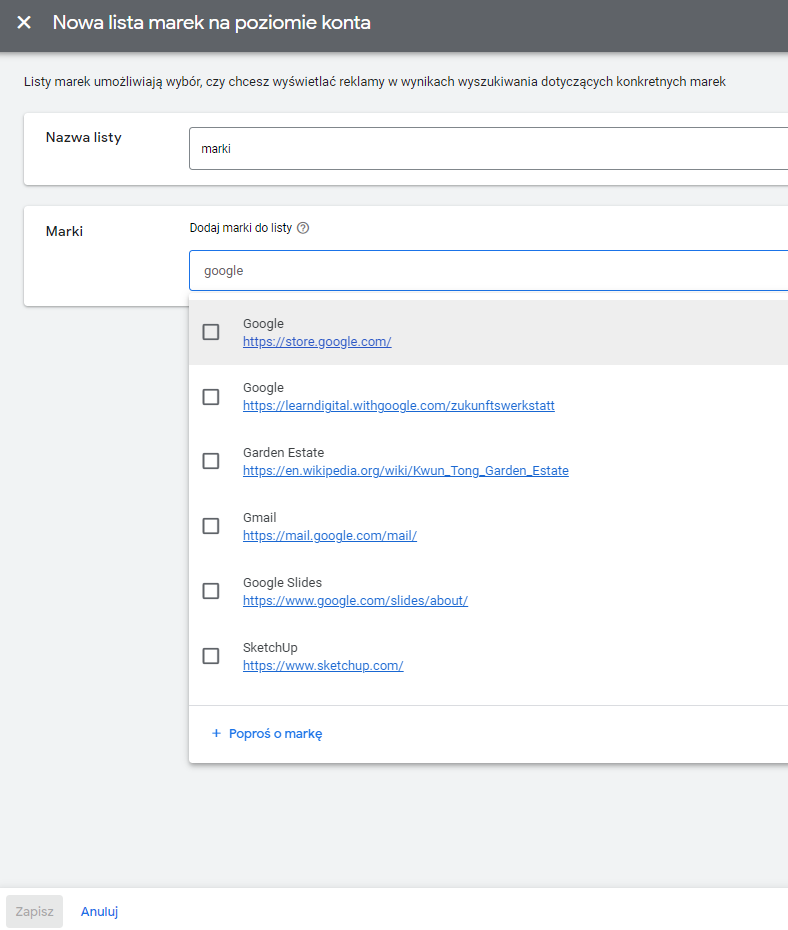This screenshot has height=930, width=788.
Task: Check the Google learndigital brand checkbox
Action: coord(210,397)
